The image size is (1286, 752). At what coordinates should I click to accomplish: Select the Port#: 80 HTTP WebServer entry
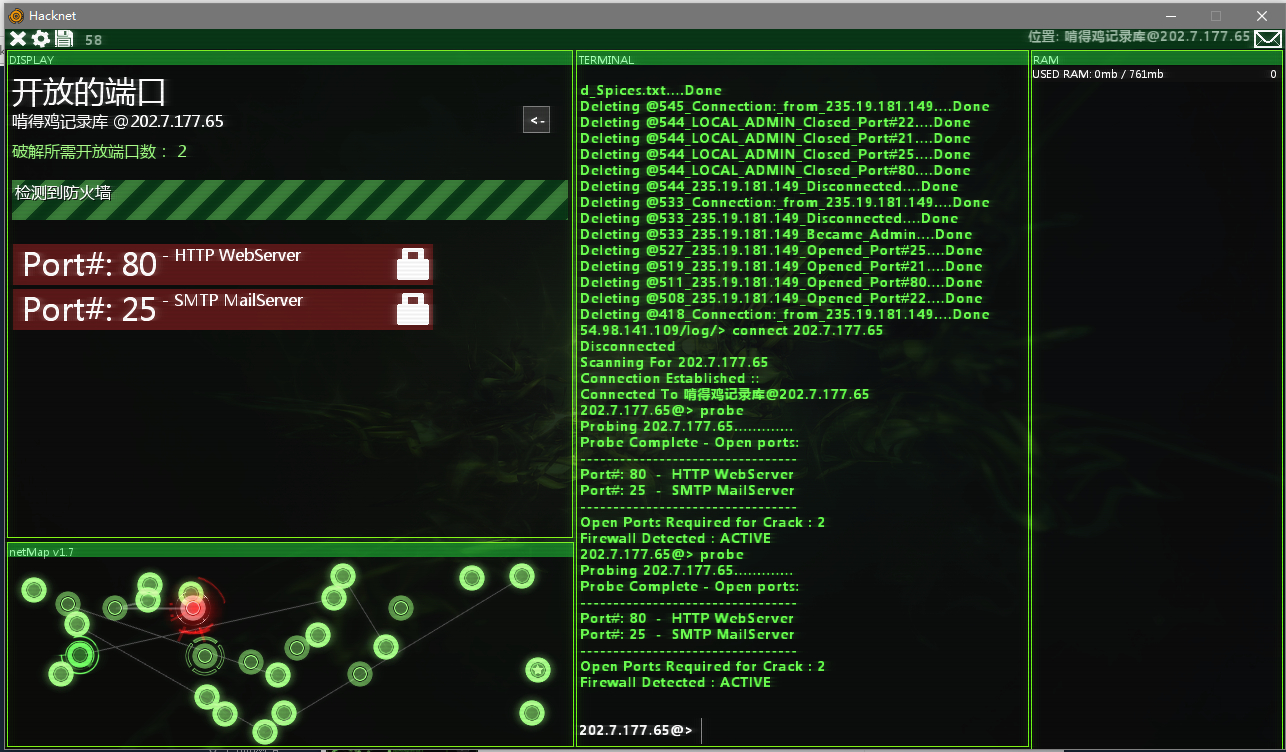coord(223,264)
